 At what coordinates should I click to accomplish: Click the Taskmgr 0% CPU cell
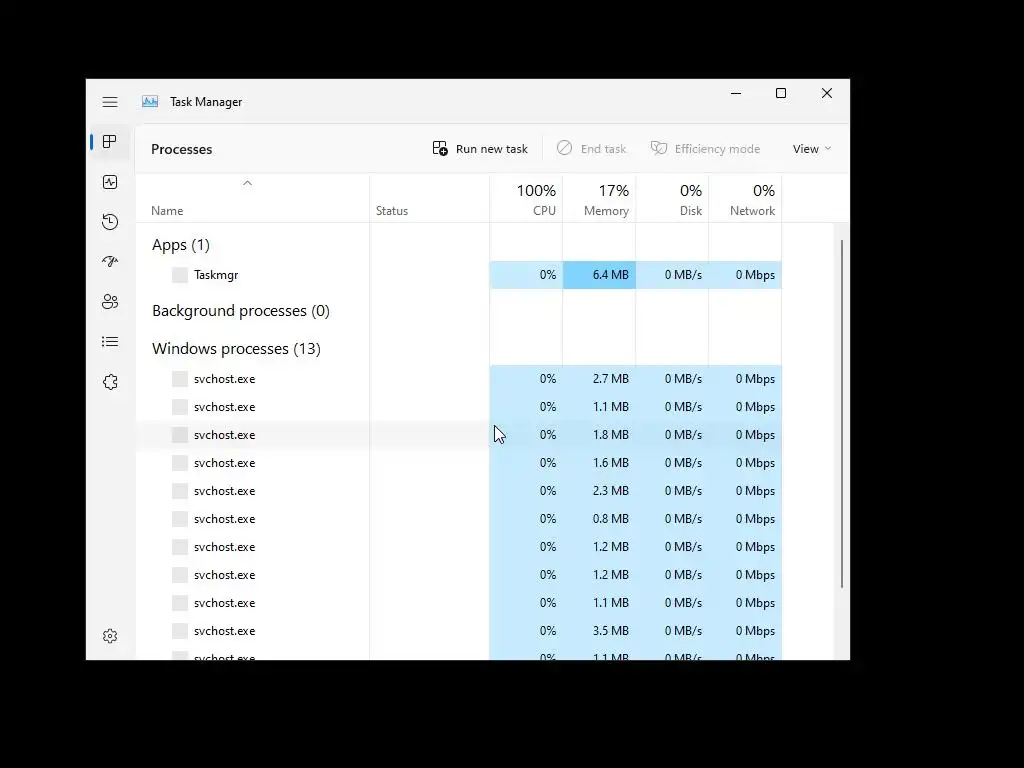[x=526, y=275]
